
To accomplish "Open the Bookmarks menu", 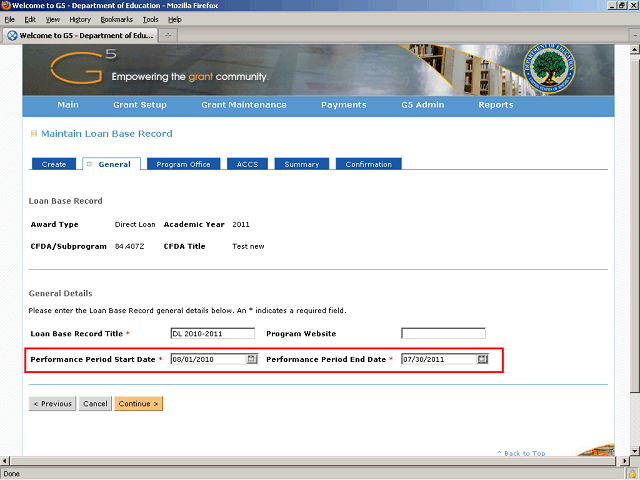I will pyautogui.click(x=116, y=20).
